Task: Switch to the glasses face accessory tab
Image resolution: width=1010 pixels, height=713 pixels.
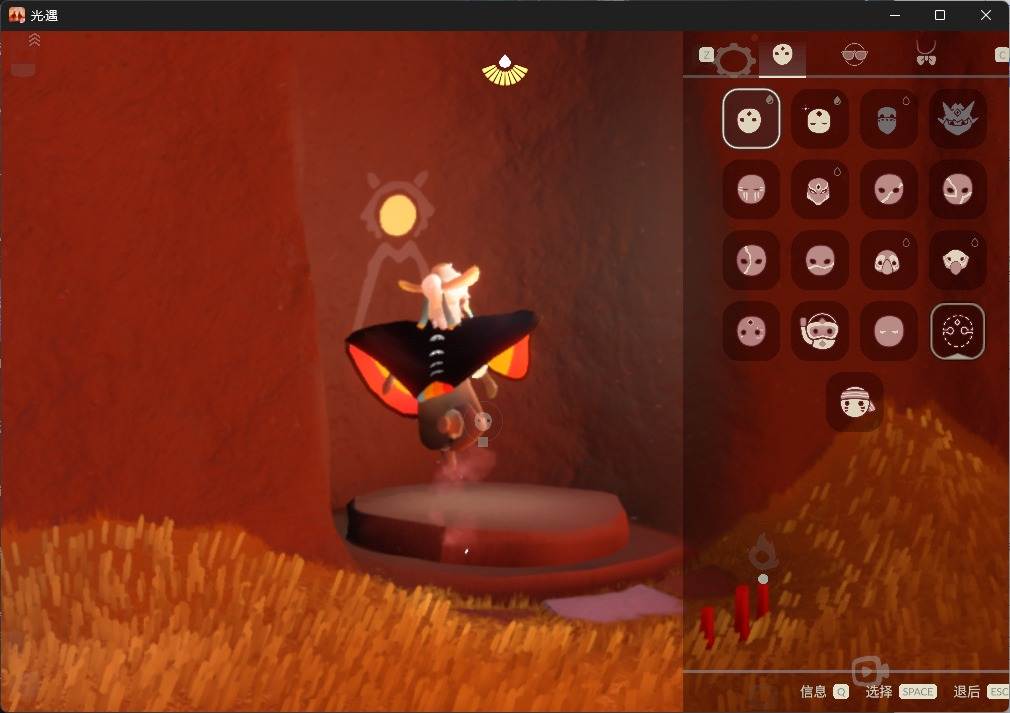Action: click(854, 55)
